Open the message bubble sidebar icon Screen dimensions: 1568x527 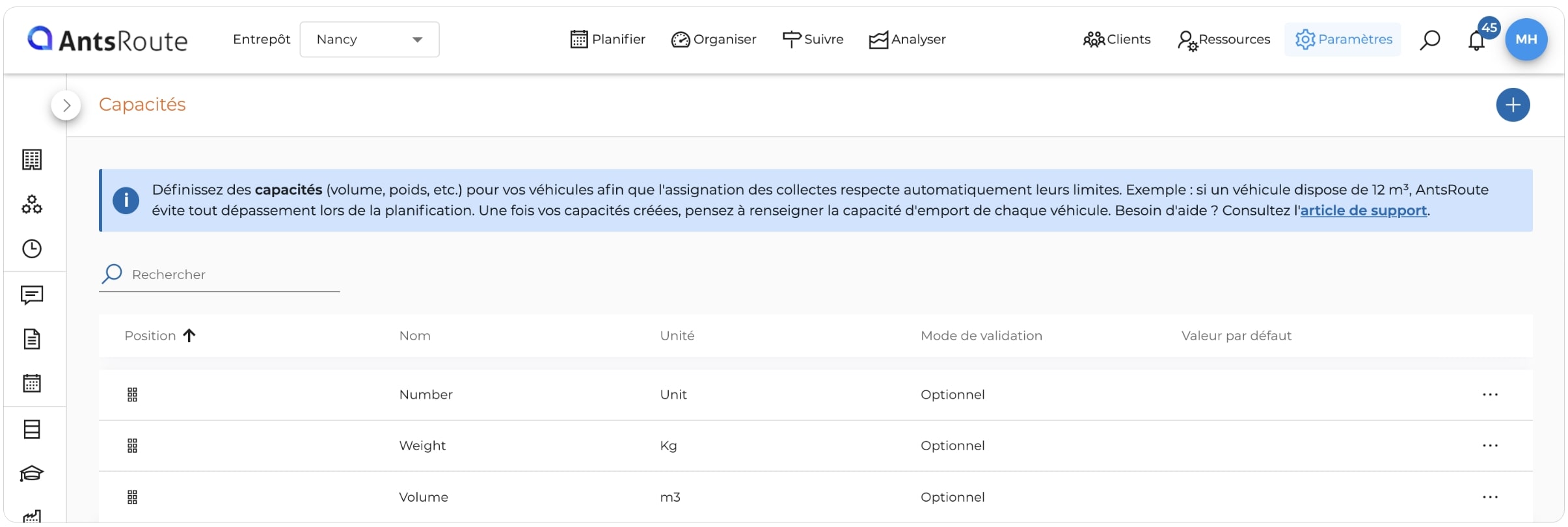(x=32, y=295)
